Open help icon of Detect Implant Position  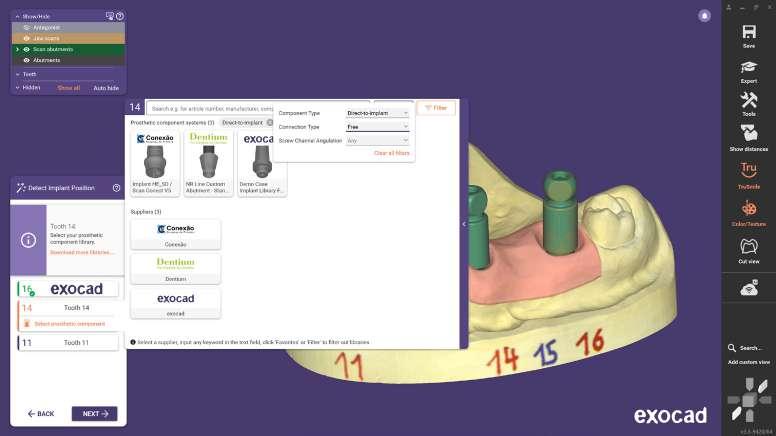pyautogui.click(x=116, y=188)
